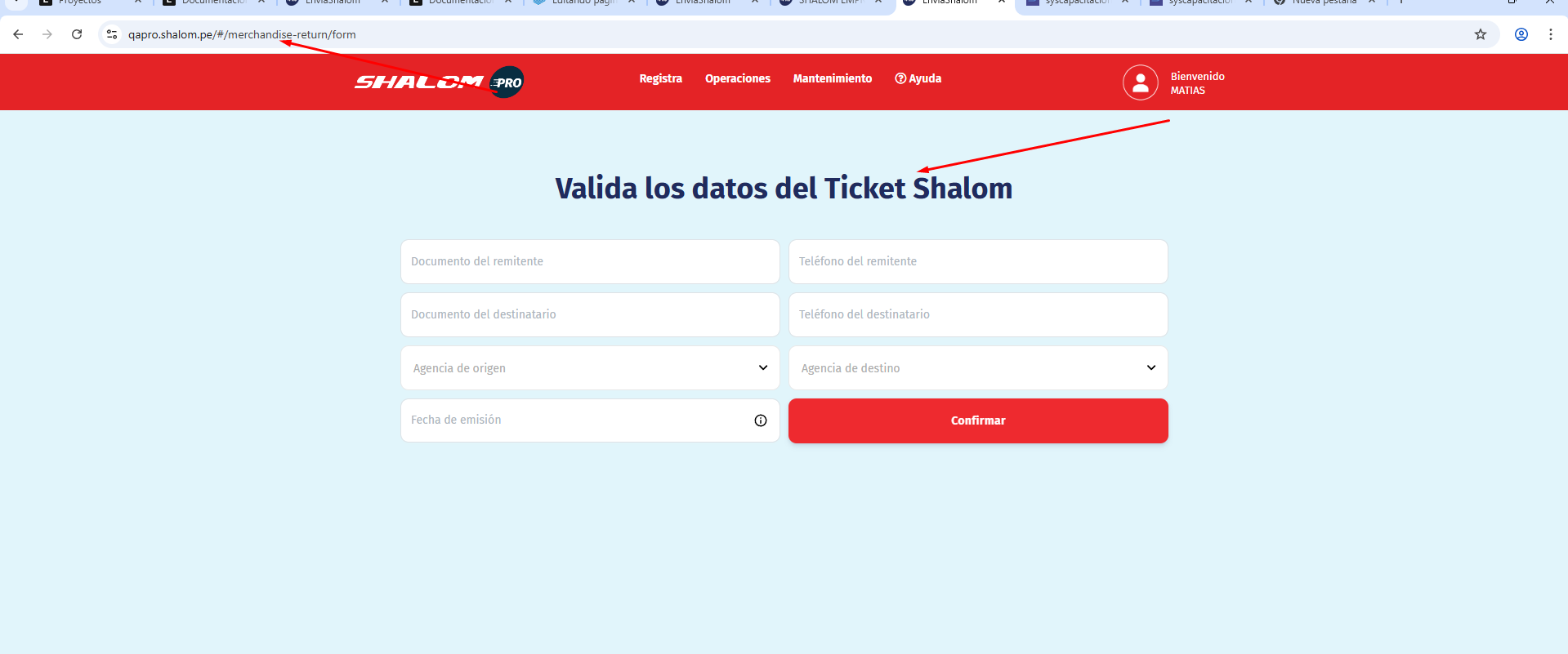Screen dimensions: 1568x654
Task: Open the Operaciones menu
Action: pos(737,78)
